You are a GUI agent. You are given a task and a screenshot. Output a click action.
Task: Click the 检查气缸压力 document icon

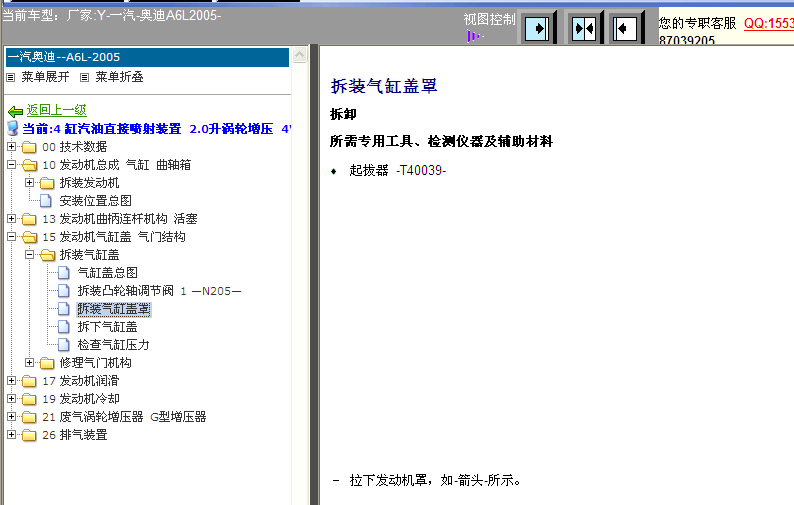(x=64, y=345)
